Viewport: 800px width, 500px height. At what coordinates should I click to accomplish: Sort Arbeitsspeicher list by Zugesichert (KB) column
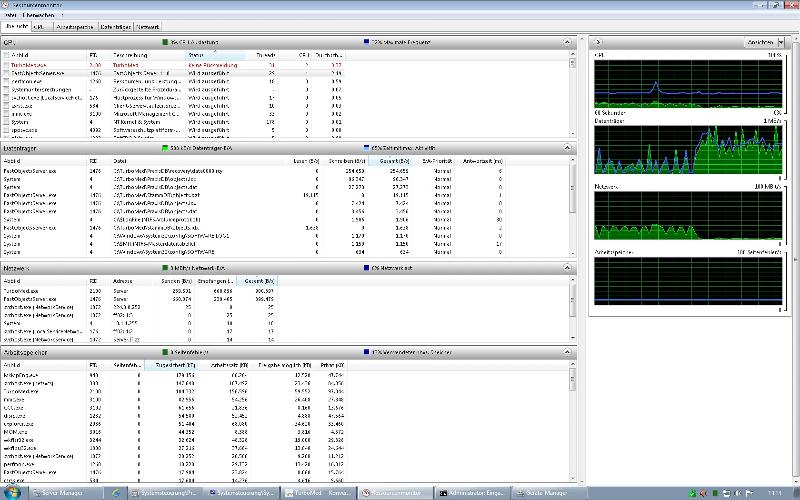tap(171, 365)
